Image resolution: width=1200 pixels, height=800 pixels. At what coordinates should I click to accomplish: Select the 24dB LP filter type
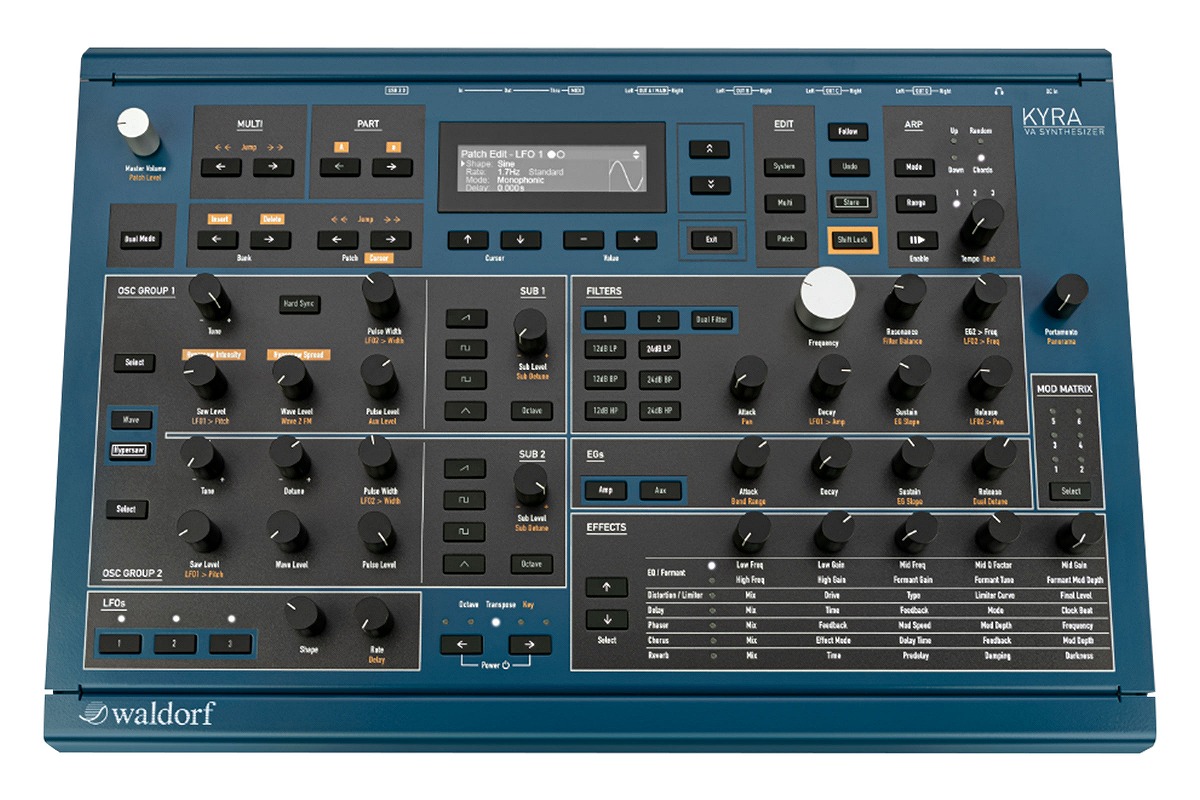point(658,350)
